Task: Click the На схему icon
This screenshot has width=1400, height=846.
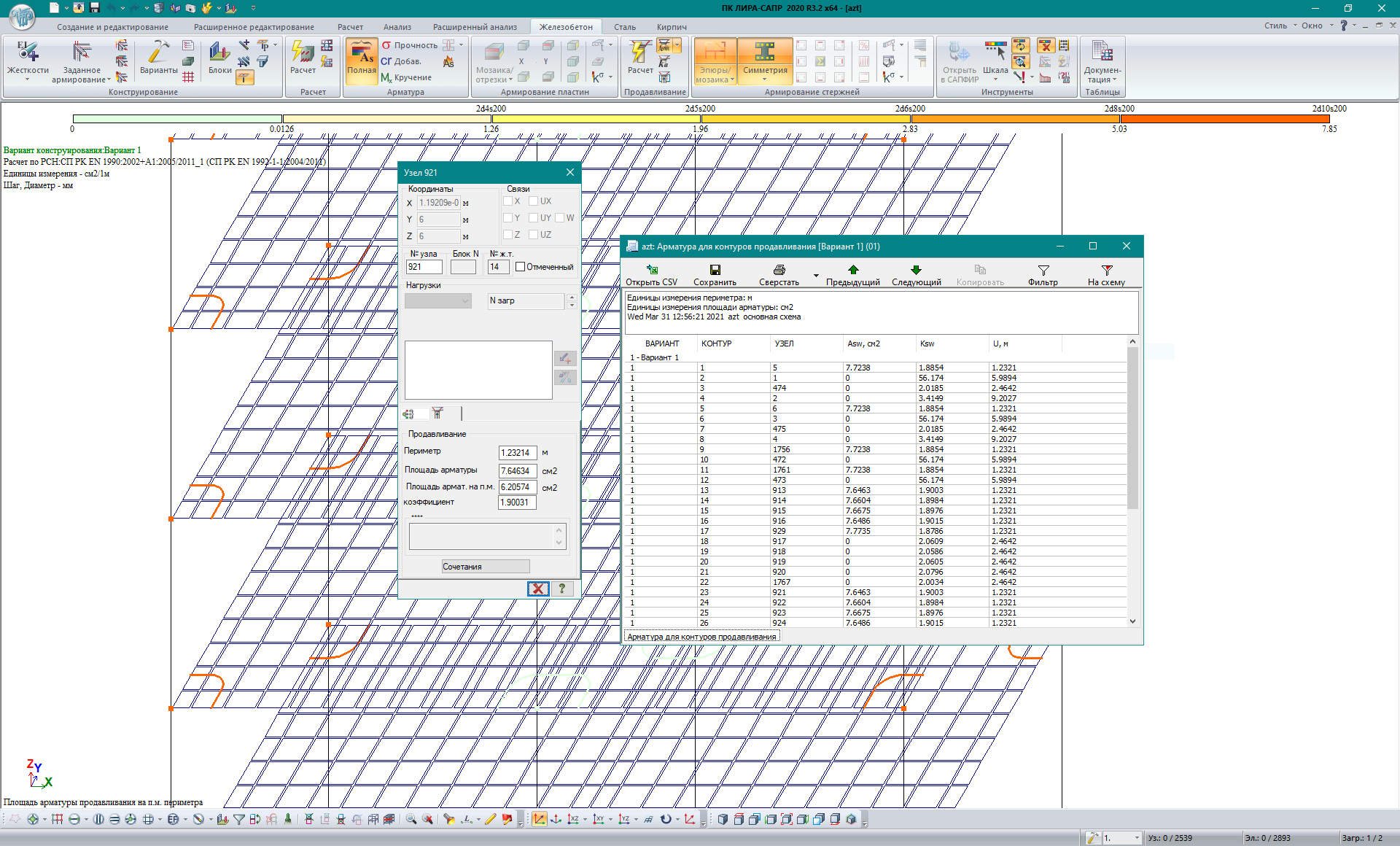Action: coord(1106,270)
